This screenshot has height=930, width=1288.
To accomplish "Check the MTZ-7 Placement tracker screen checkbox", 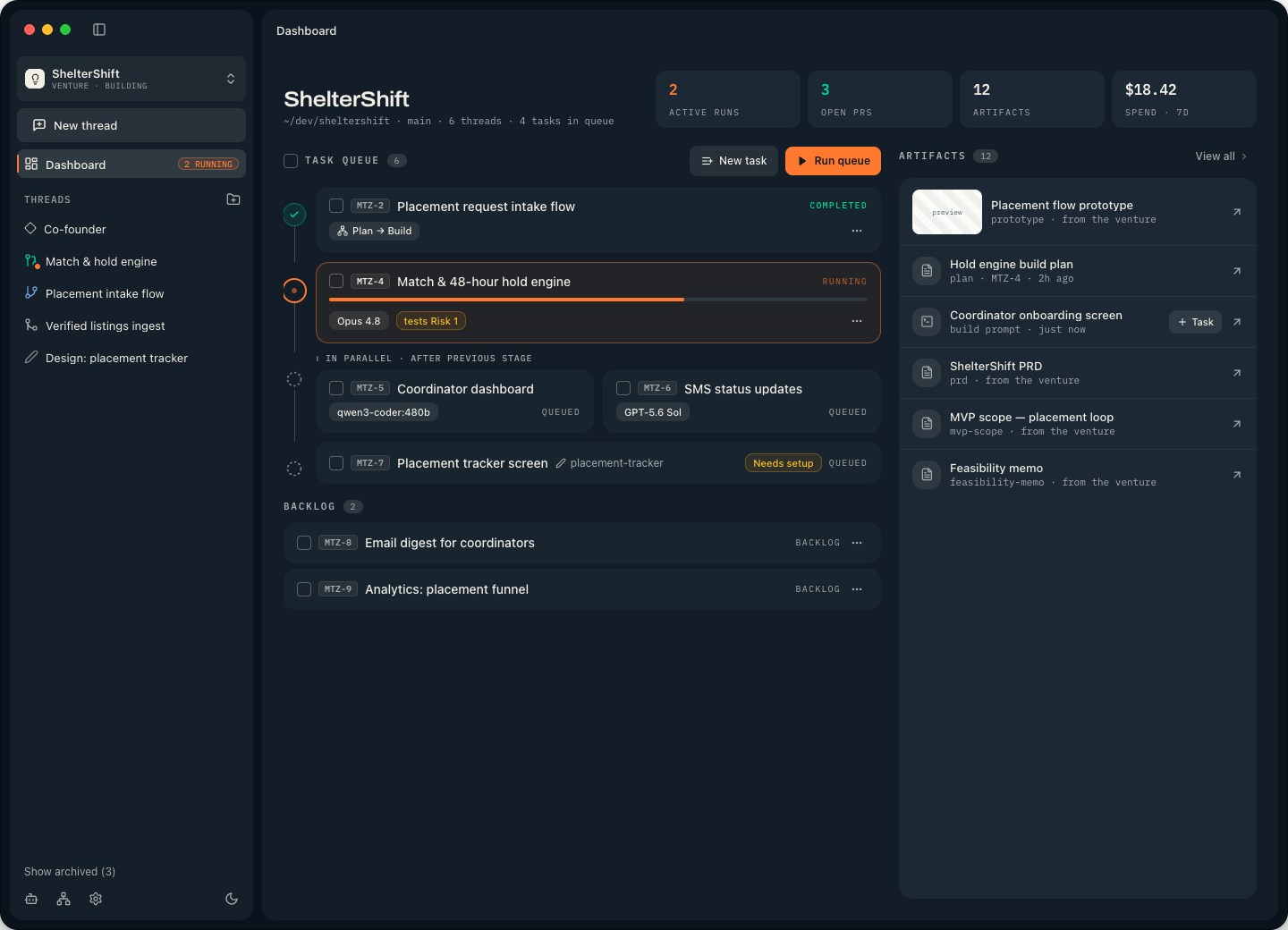I will [336, 463].
